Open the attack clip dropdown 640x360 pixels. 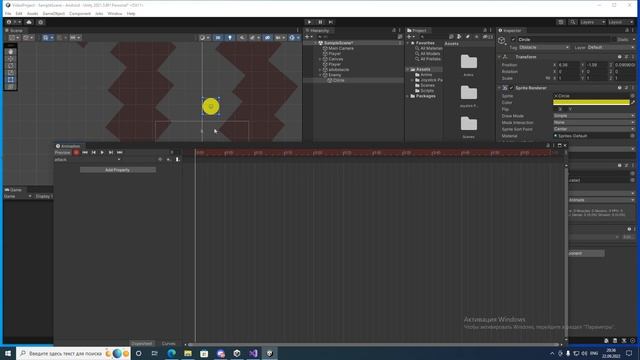coord(87,160)
